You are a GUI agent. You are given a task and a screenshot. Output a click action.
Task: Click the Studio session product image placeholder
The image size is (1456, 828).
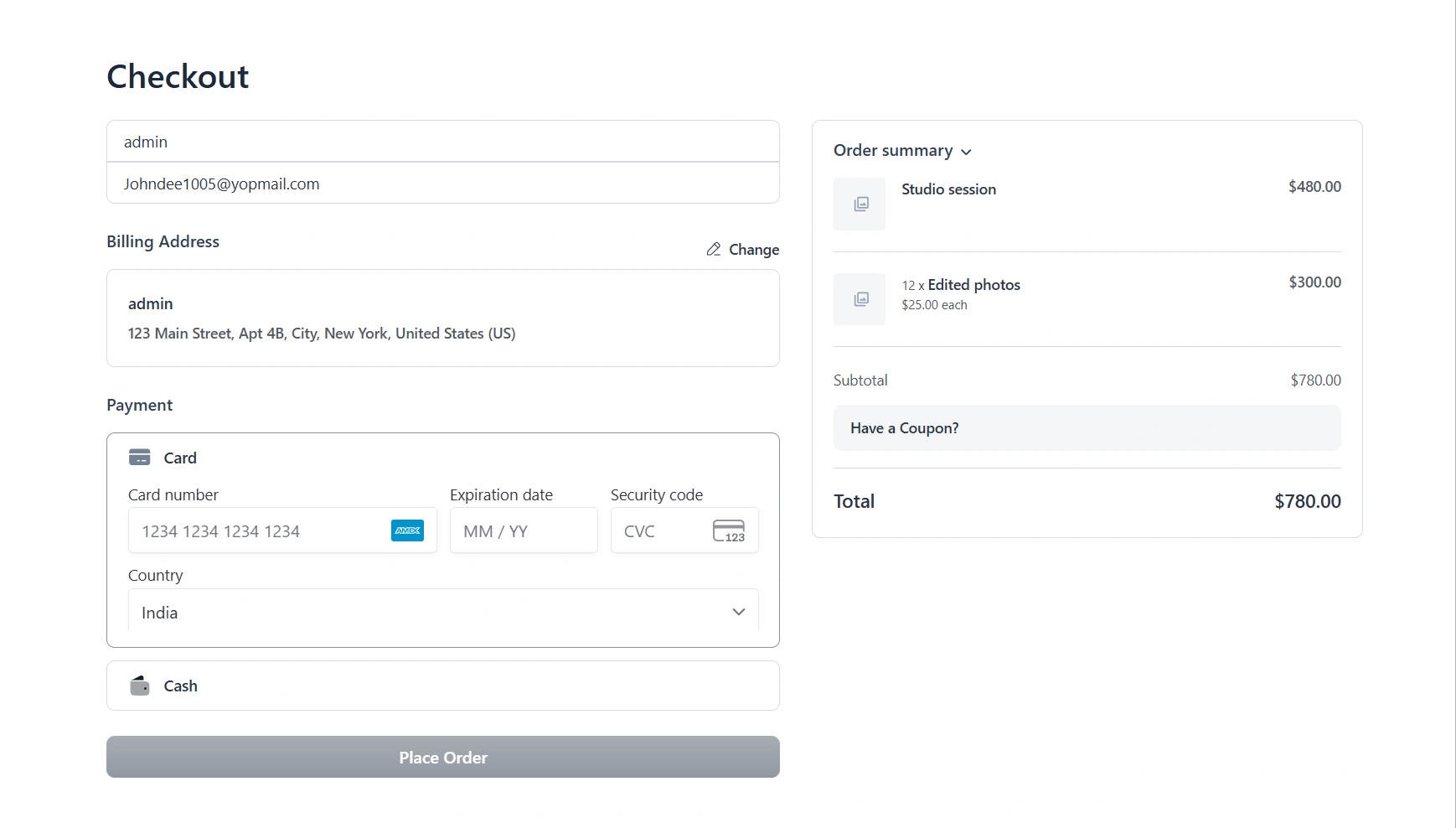[860, 204]
